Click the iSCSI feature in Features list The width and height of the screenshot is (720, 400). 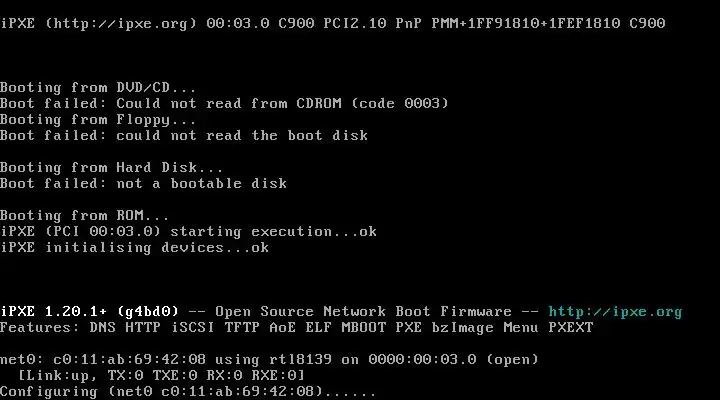(193, 327)
